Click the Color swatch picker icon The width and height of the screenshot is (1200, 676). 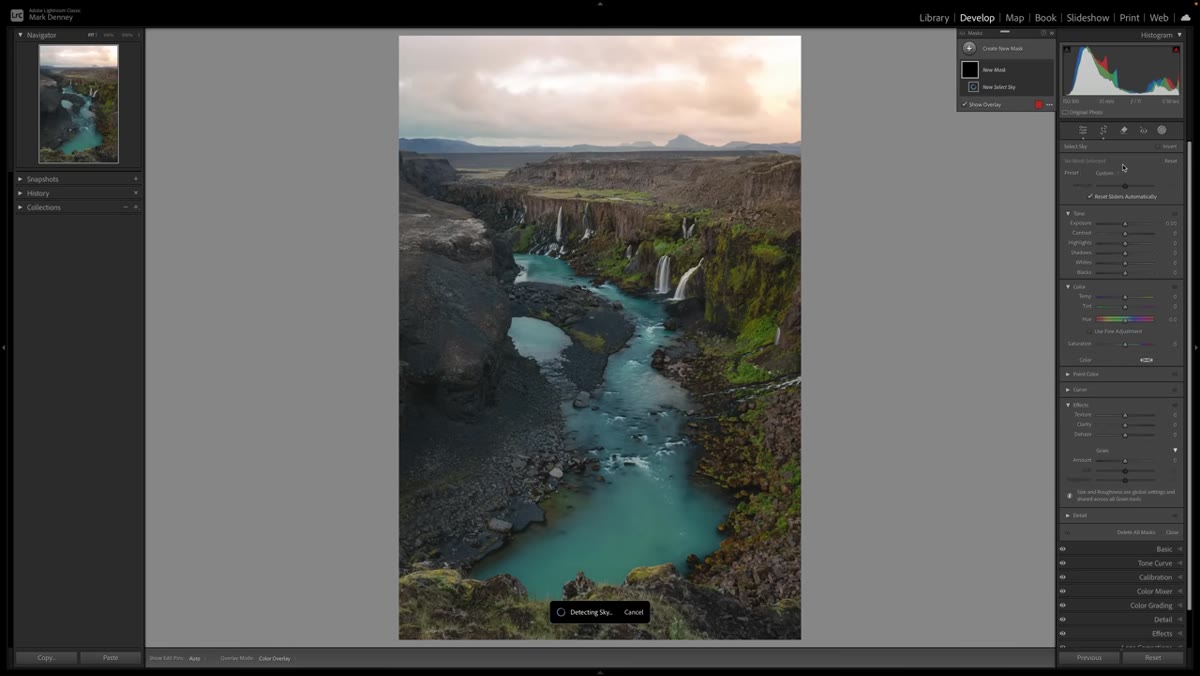click(x=1146, y=360)
